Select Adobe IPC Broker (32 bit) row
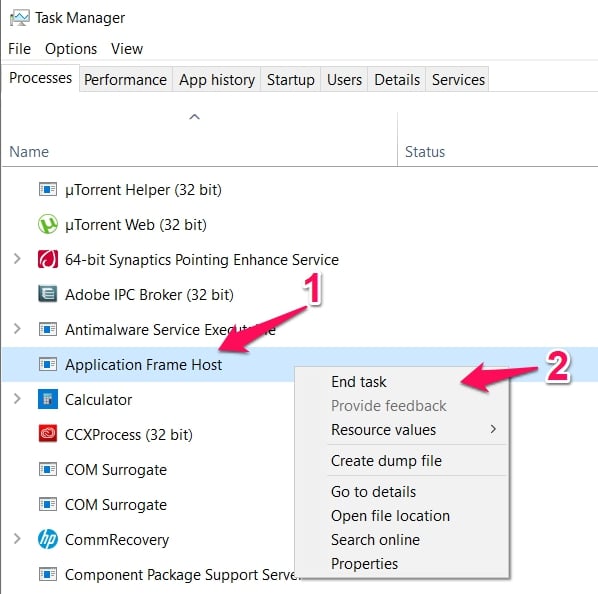 coord(299,295)
